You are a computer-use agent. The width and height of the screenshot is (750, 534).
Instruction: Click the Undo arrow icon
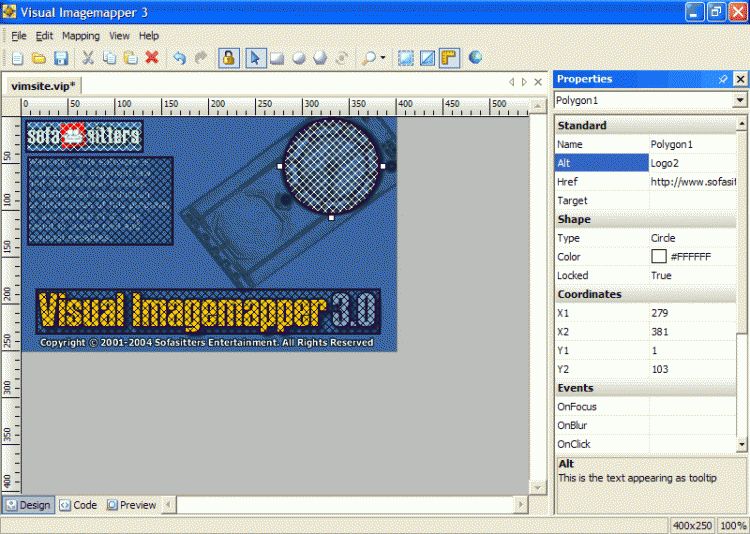pyautogui.click(x=179, y=58)
